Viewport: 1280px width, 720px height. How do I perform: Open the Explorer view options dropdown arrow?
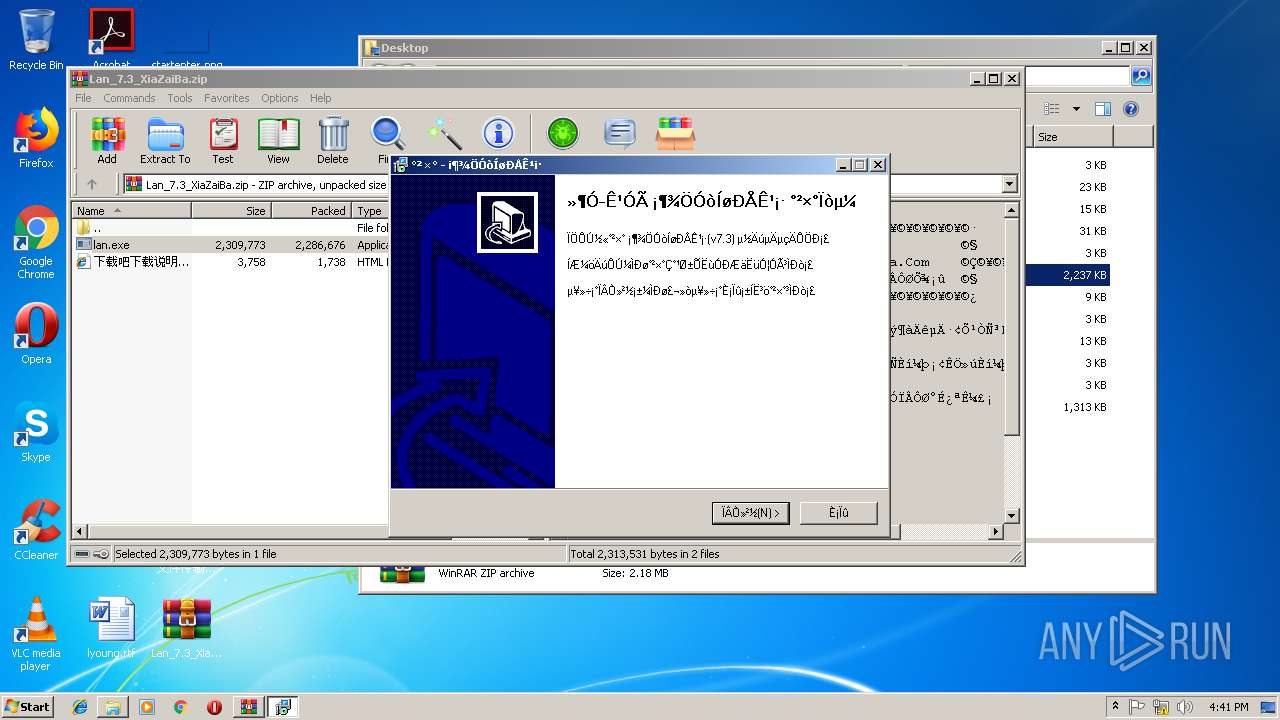pos(1076,109)
